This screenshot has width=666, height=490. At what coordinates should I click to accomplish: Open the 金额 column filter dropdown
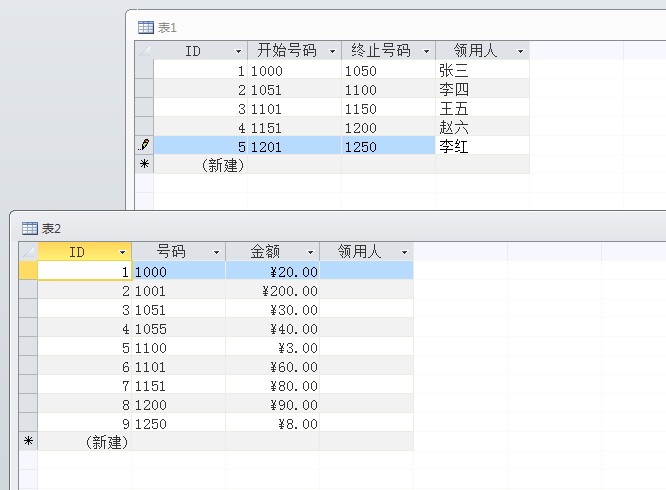310,252
